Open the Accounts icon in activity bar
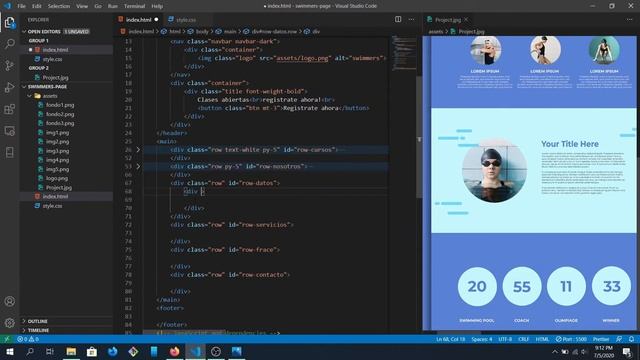The height and width of the screenshot is (360, 640). coord(9,301)
